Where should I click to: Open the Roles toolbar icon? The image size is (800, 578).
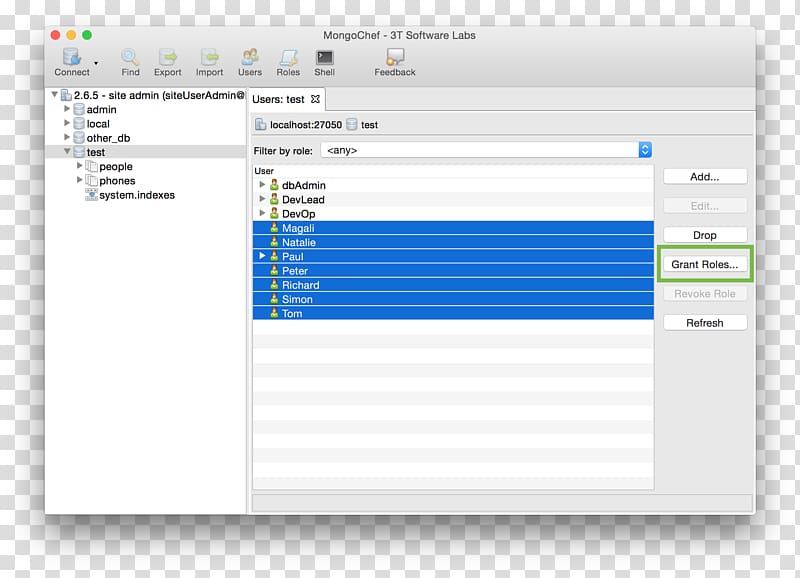pyautogui.click(x=288, y=62)
